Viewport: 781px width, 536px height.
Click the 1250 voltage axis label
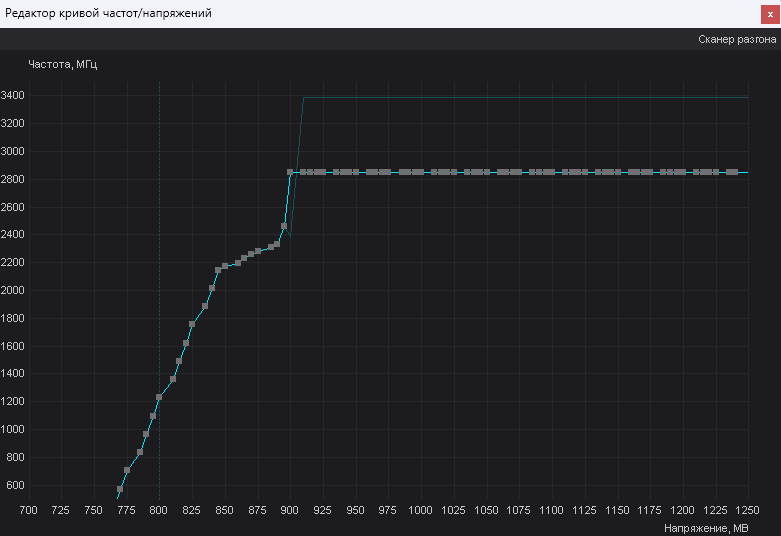748,510
